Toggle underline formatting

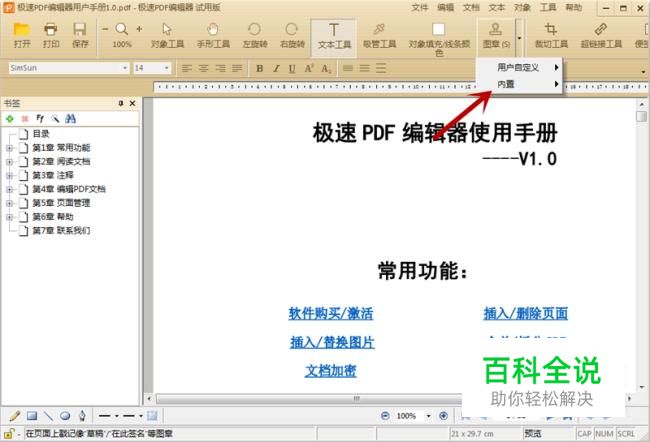pyautogui.click(x=292, y=68)
